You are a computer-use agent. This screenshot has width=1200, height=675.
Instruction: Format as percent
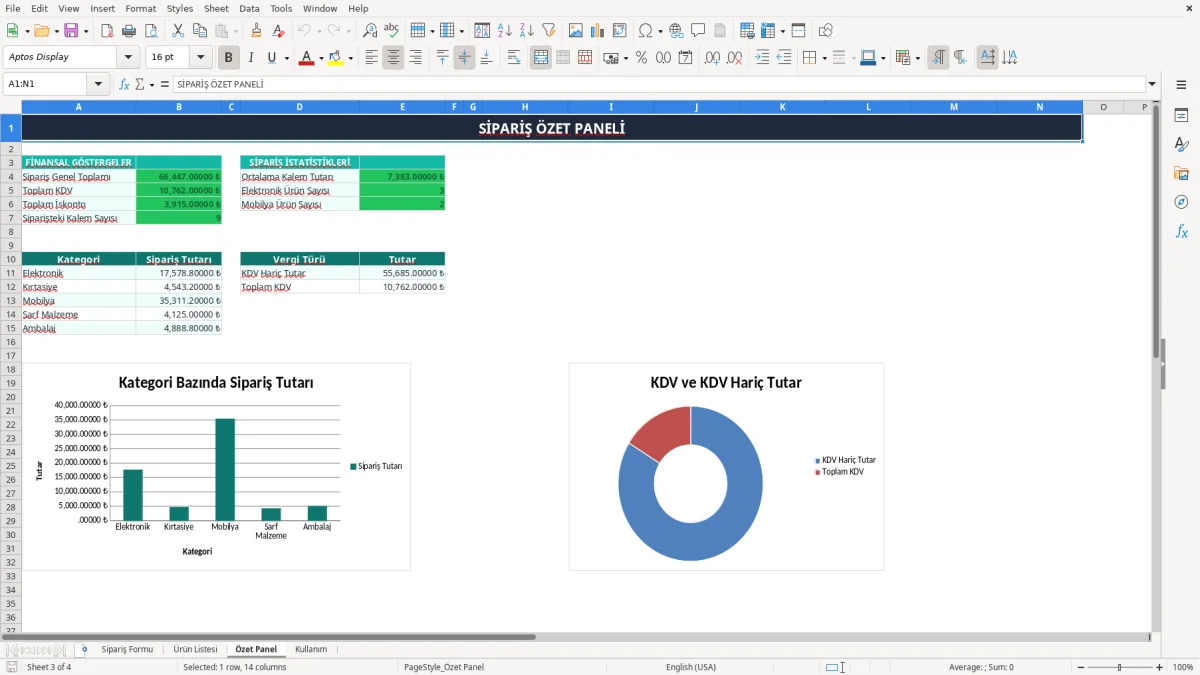pos(642,58)
